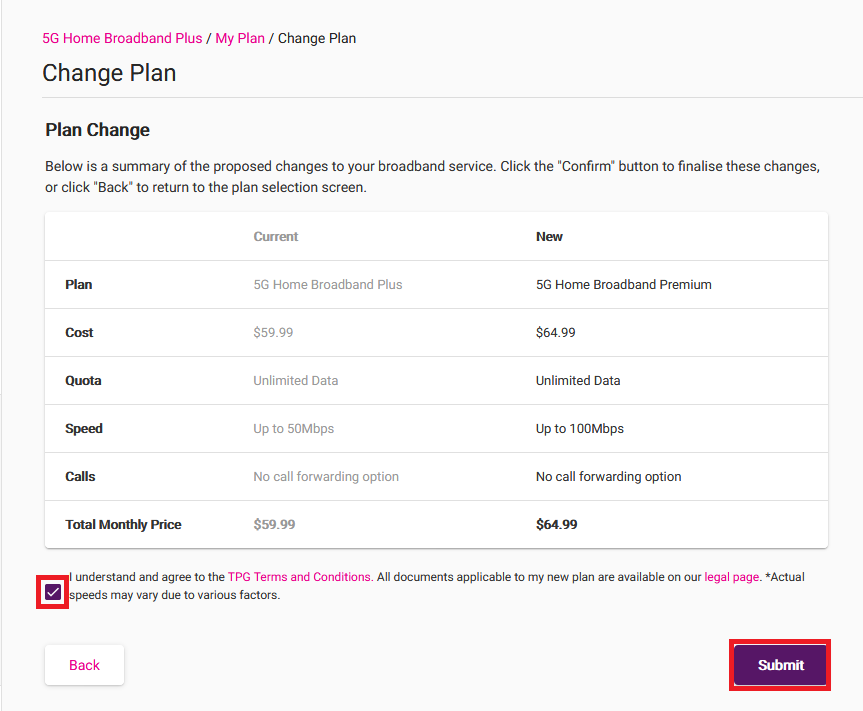Click the Change Plan page heading
This screenshot has height=711, width=863.
point(108,73)
